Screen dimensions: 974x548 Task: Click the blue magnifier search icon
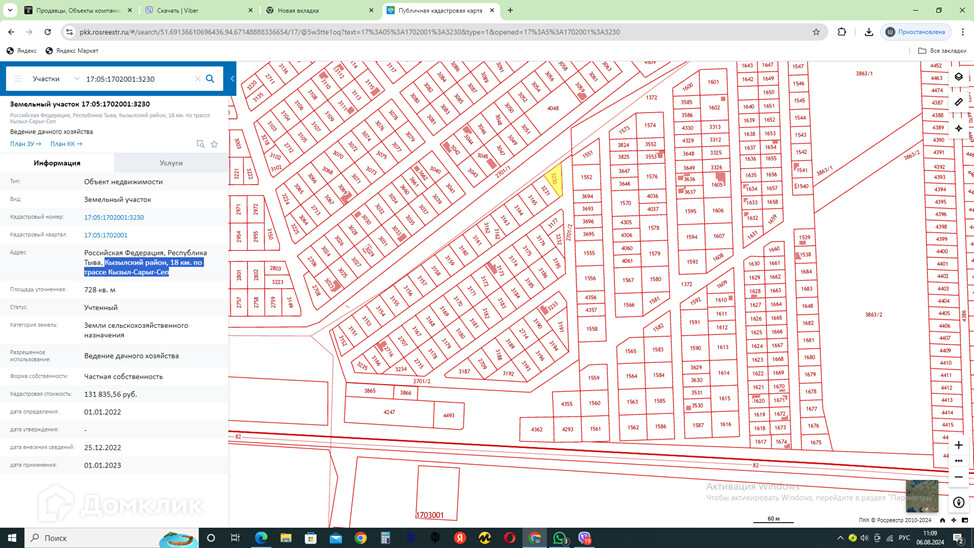pyautogui.click(x=210, y=78)
